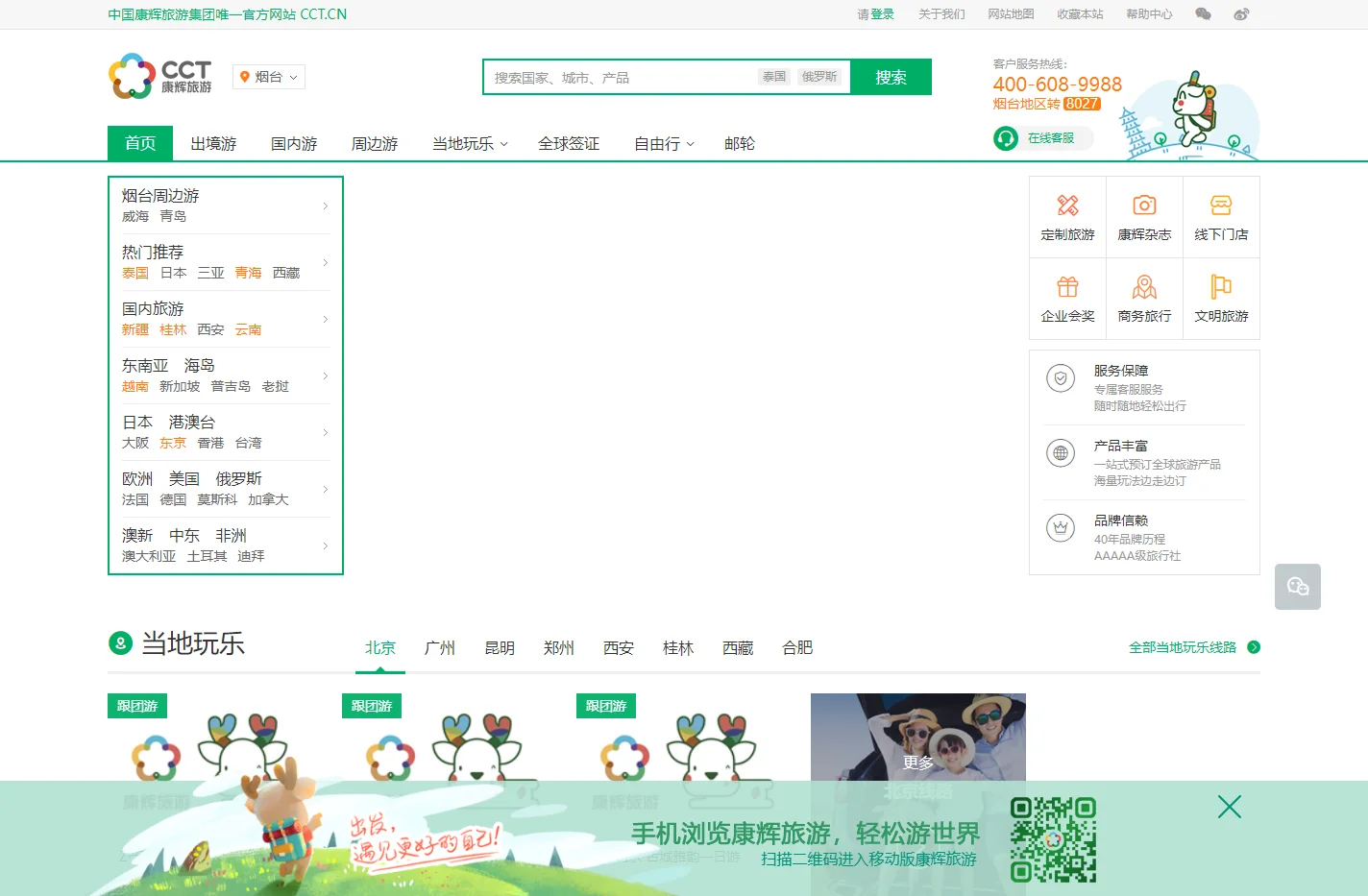Expand the 东南亚 海岛 category row
This screenshot has height=896, width=1368.
coord(226,375)
